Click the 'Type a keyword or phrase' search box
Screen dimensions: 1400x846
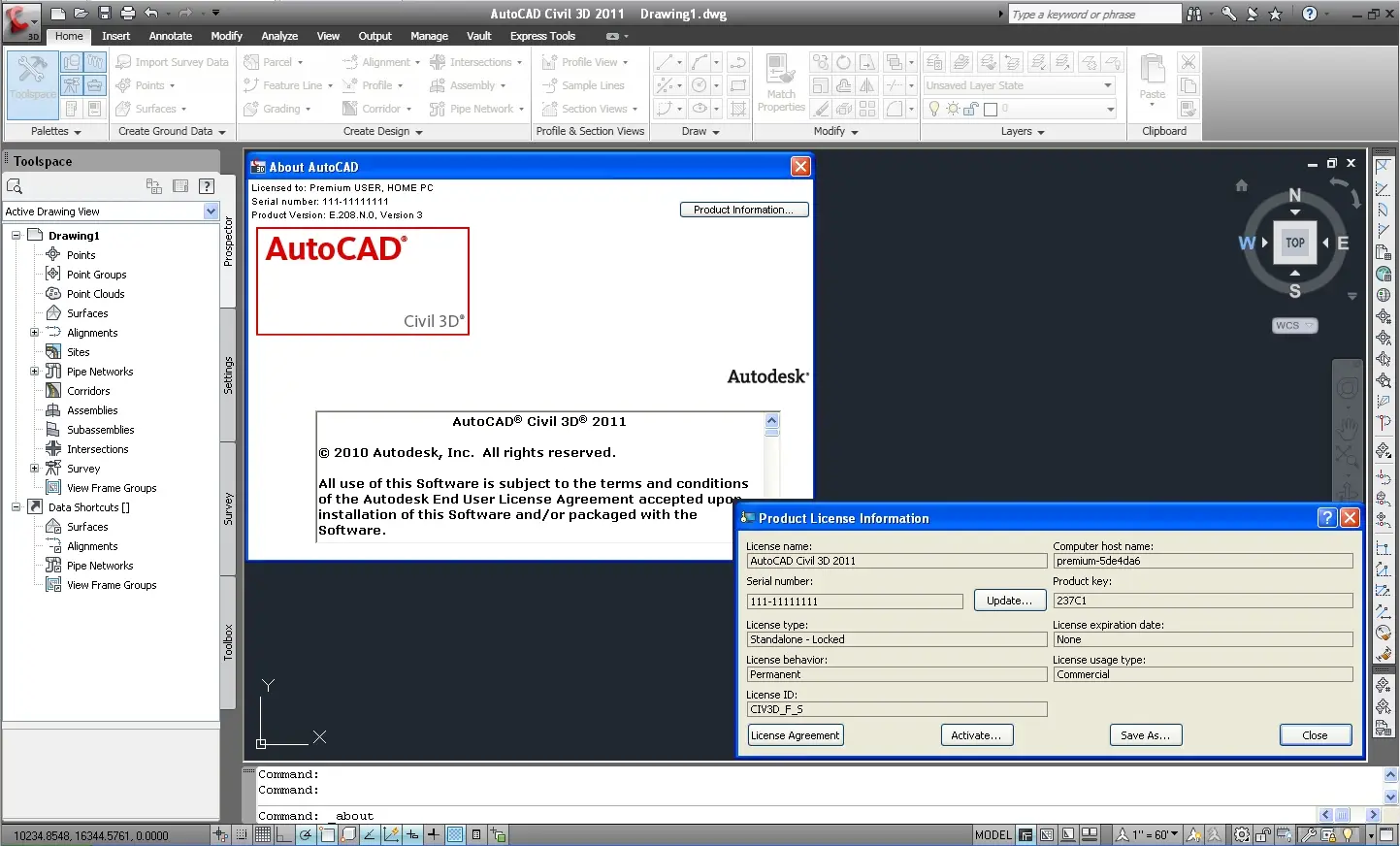(1094, 14)
